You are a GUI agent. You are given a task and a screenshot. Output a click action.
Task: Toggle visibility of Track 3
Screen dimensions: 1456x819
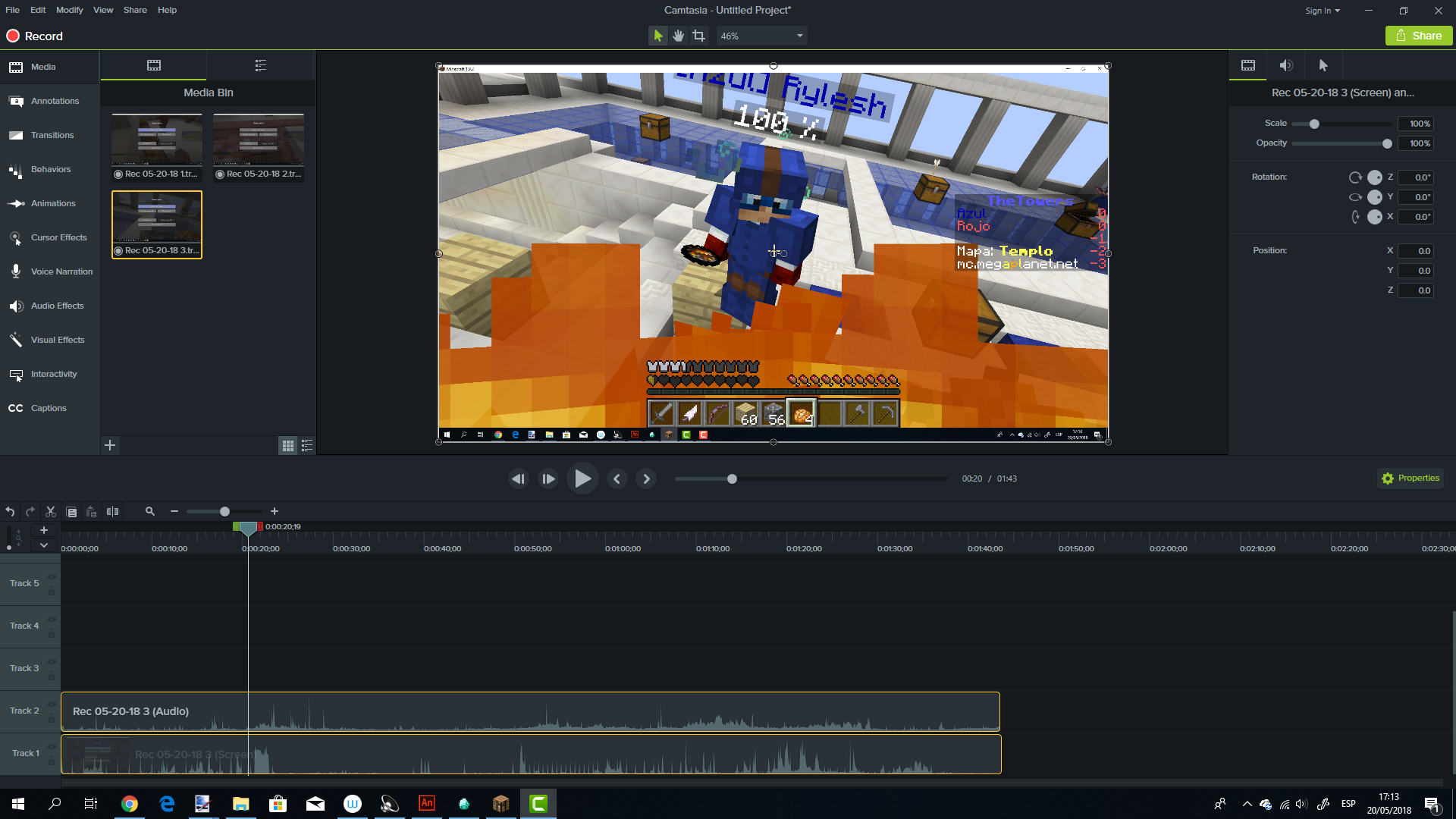52,661
